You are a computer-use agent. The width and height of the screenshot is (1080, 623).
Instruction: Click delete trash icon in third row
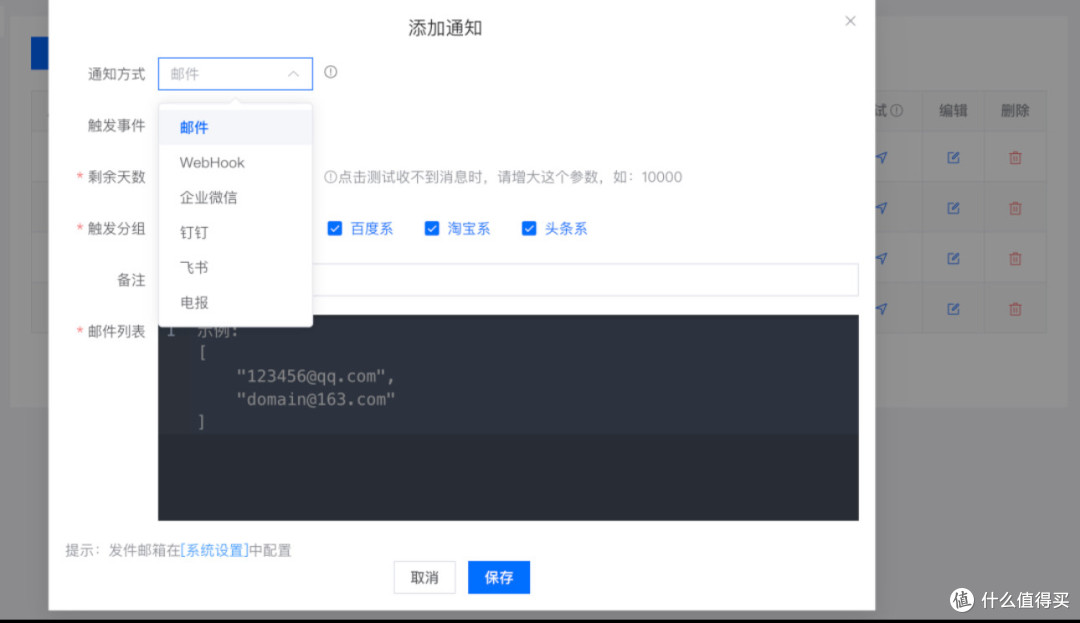point(1015,259)
